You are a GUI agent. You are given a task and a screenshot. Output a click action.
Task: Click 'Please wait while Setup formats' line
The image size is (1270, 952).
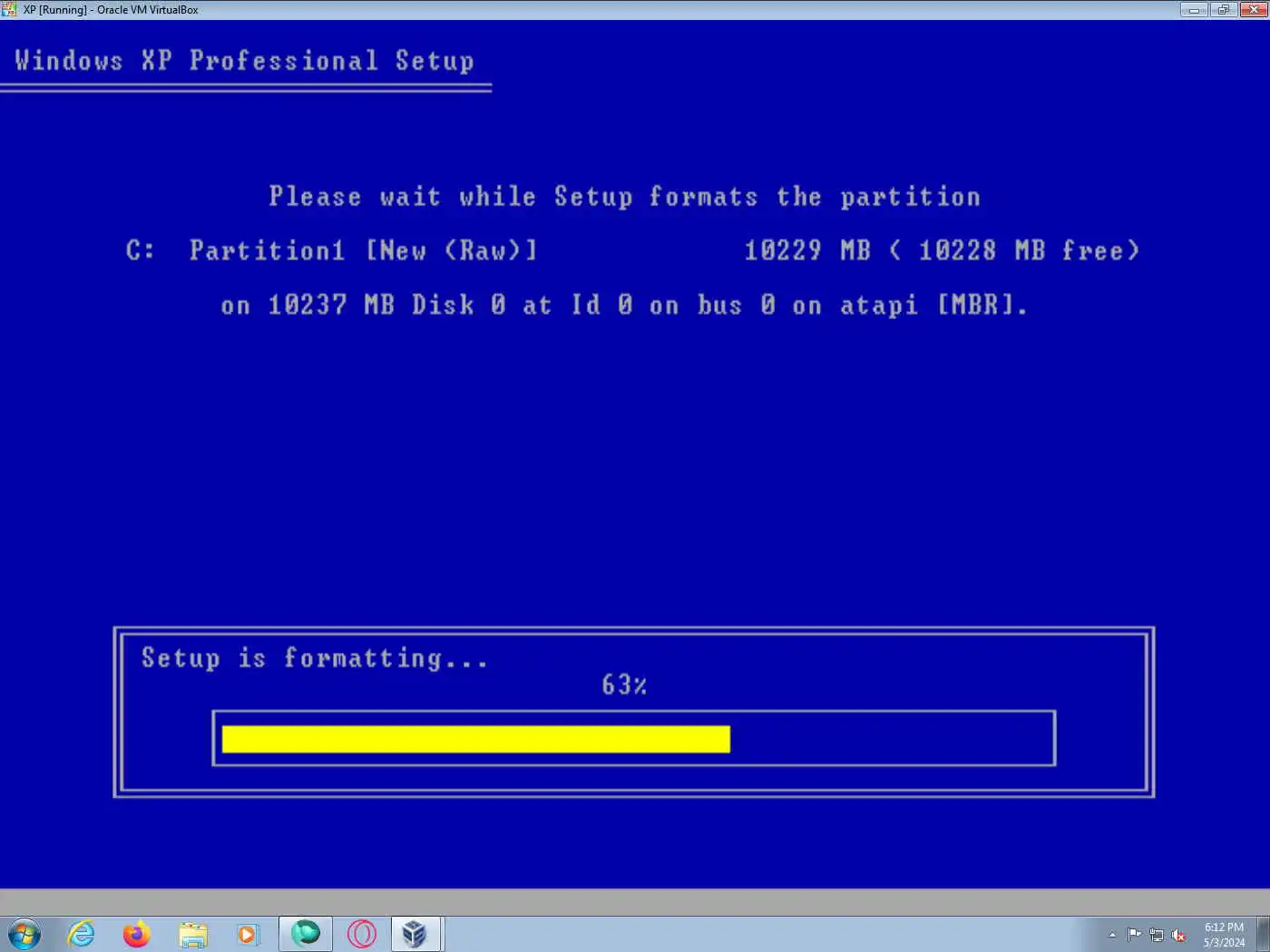pyautogui.click(x=624, y=197)
